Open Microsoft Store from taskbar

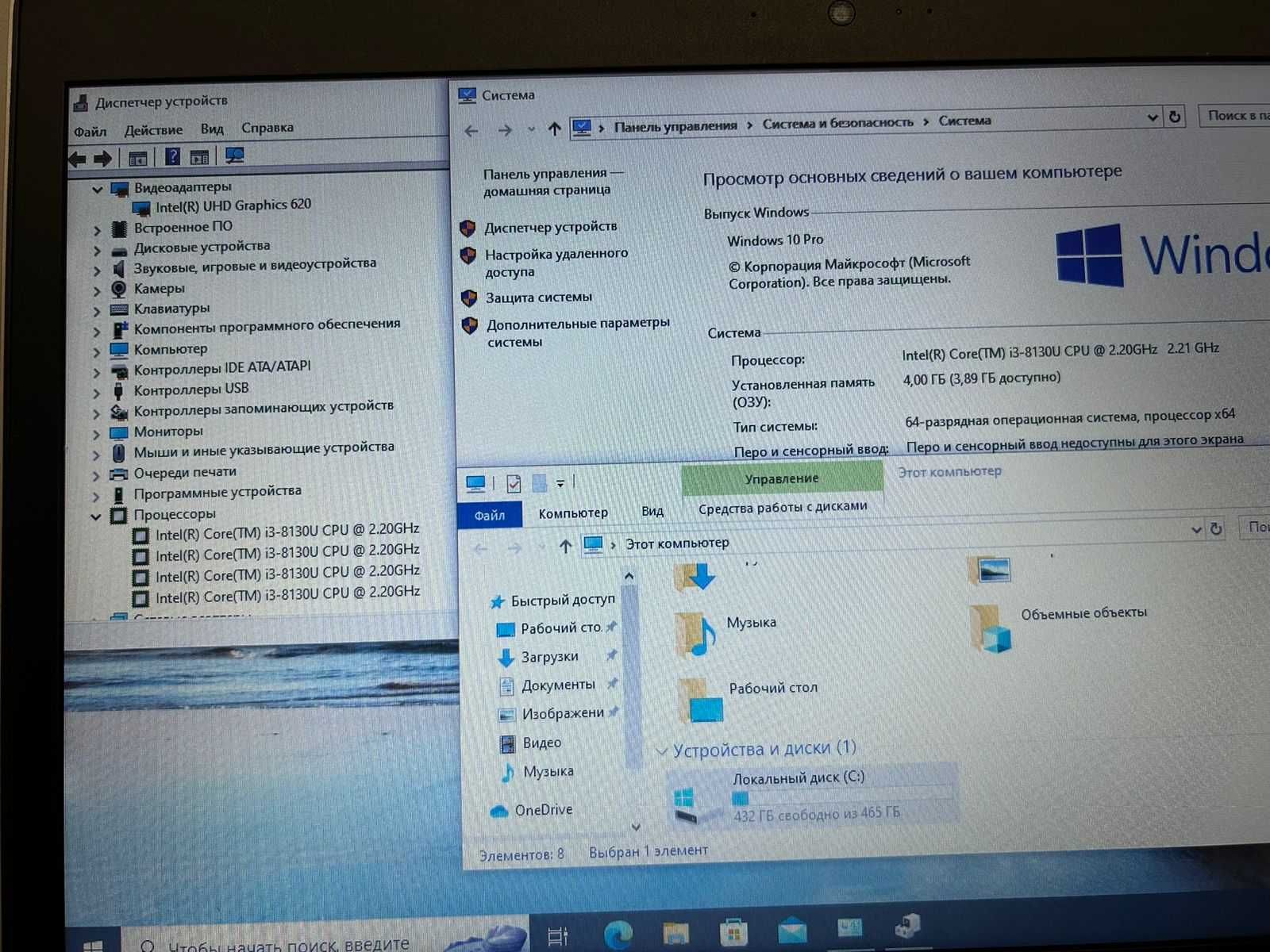tap(733, 931)
